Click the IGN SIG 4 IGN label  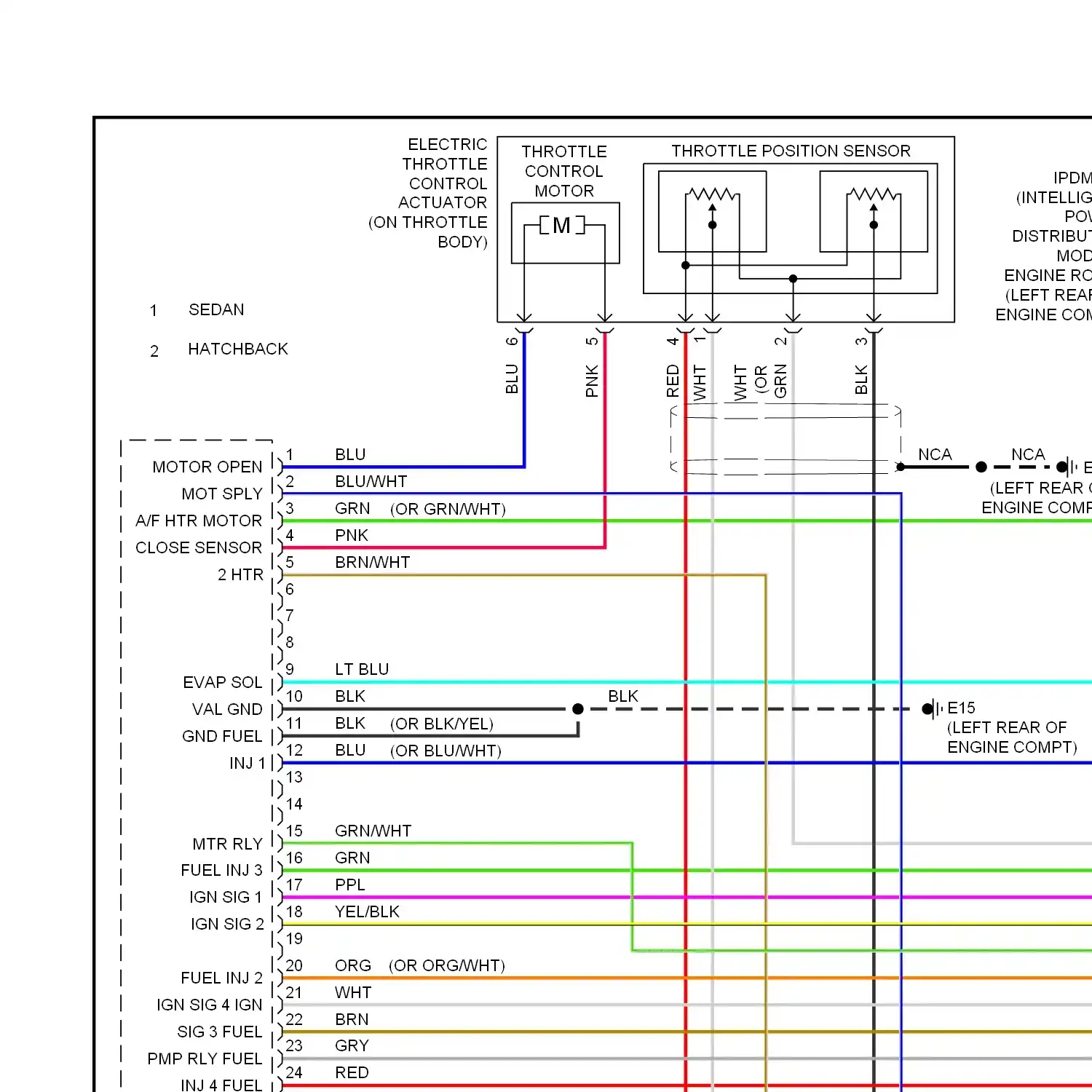click(x=210, y=1005)
